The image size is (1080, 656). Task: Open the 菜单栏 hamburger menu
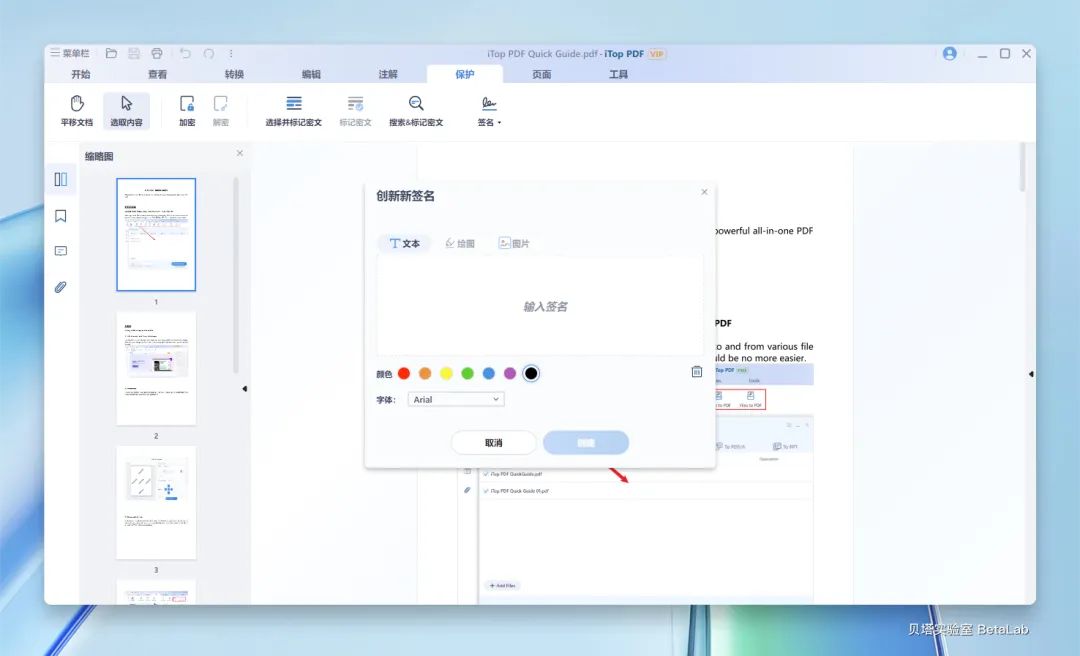[x=70, y=53]
